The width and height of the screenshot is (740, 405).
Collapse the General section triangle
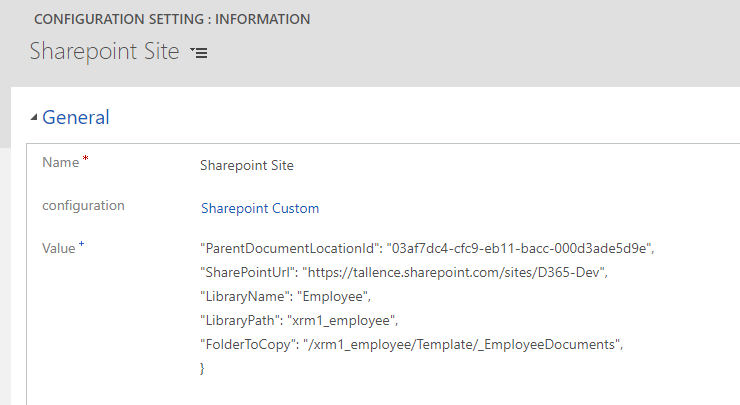pos(34,118)
